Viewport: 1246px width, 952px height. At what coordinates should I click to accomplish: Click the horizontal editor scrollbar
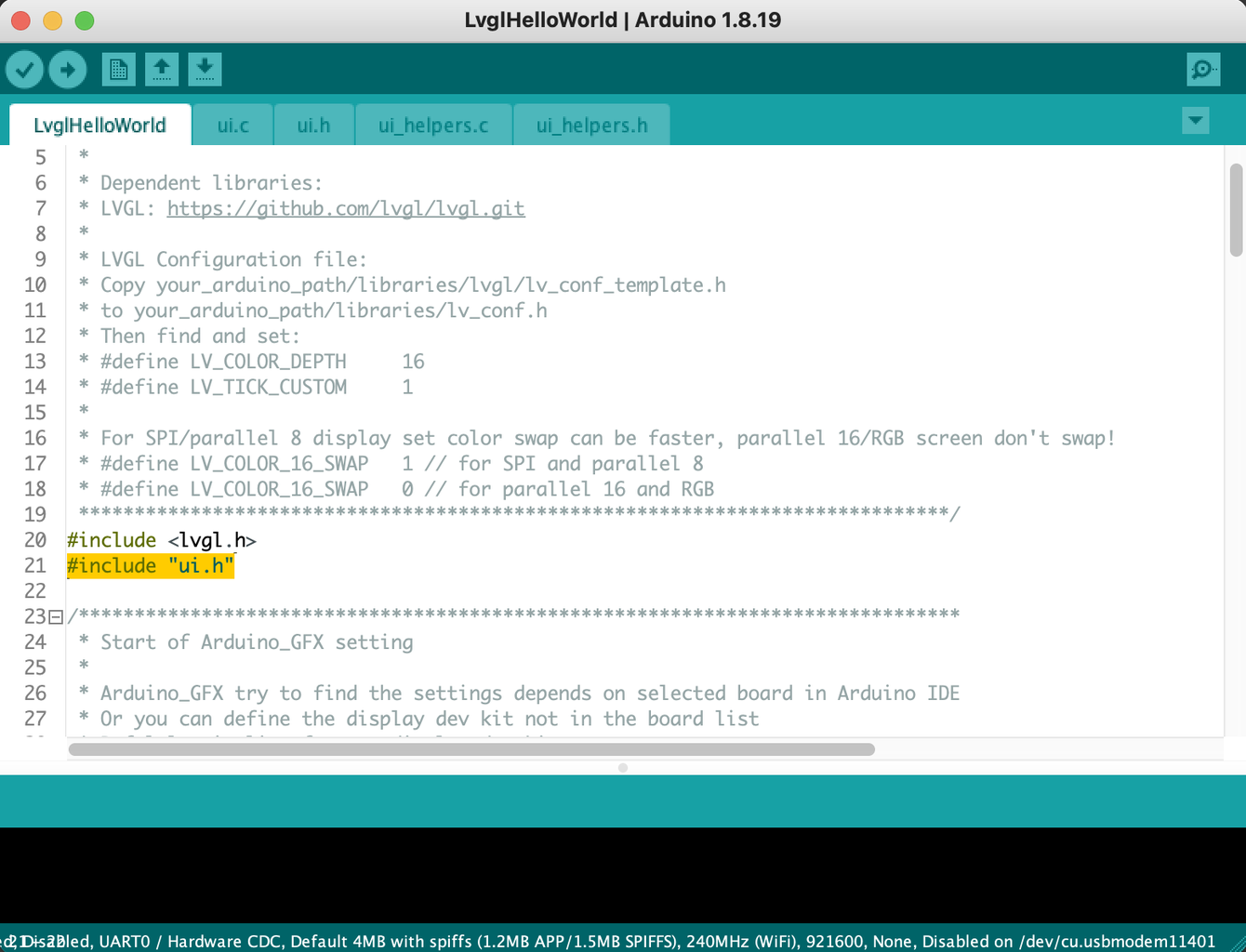[471, 749]
